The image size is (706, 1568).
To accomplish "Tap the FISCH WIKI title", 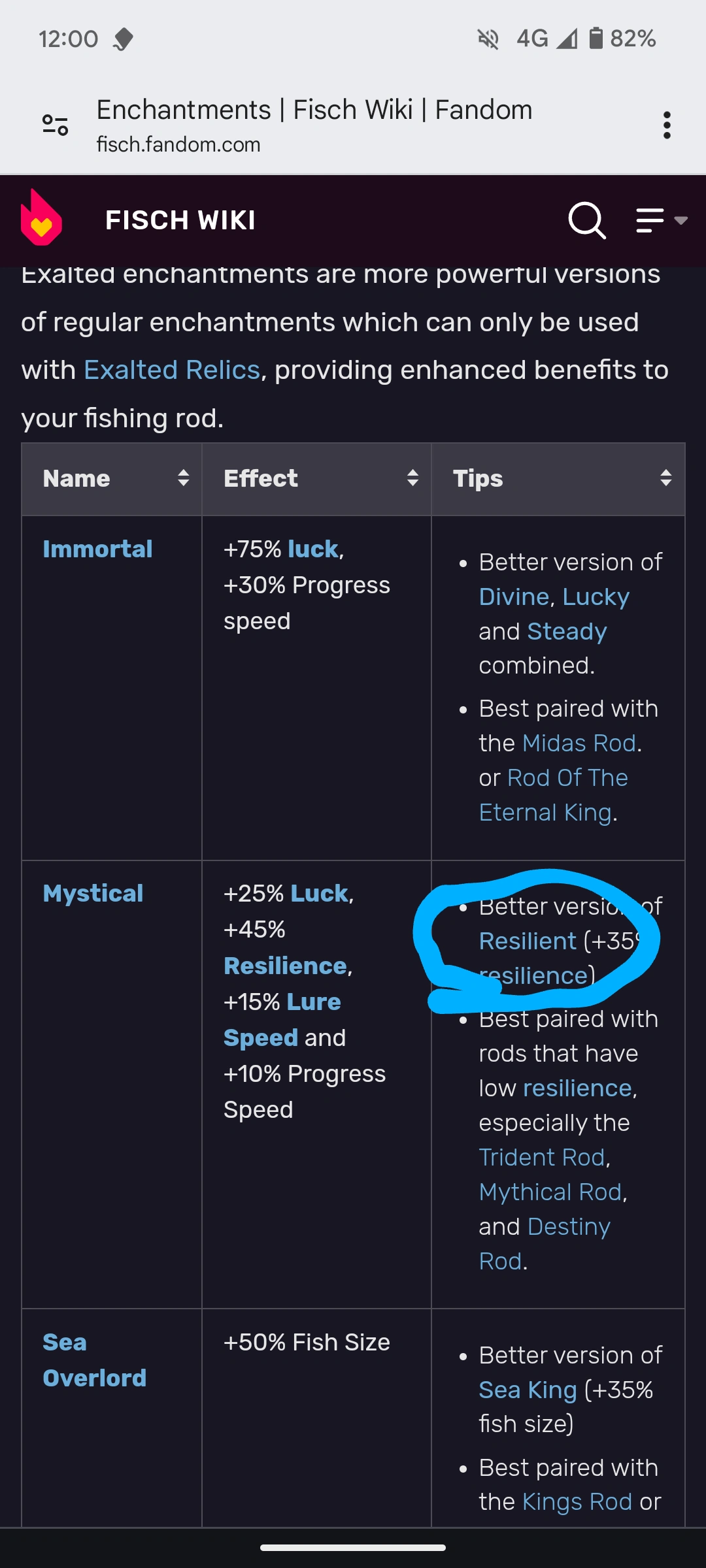I will [180, 220].
